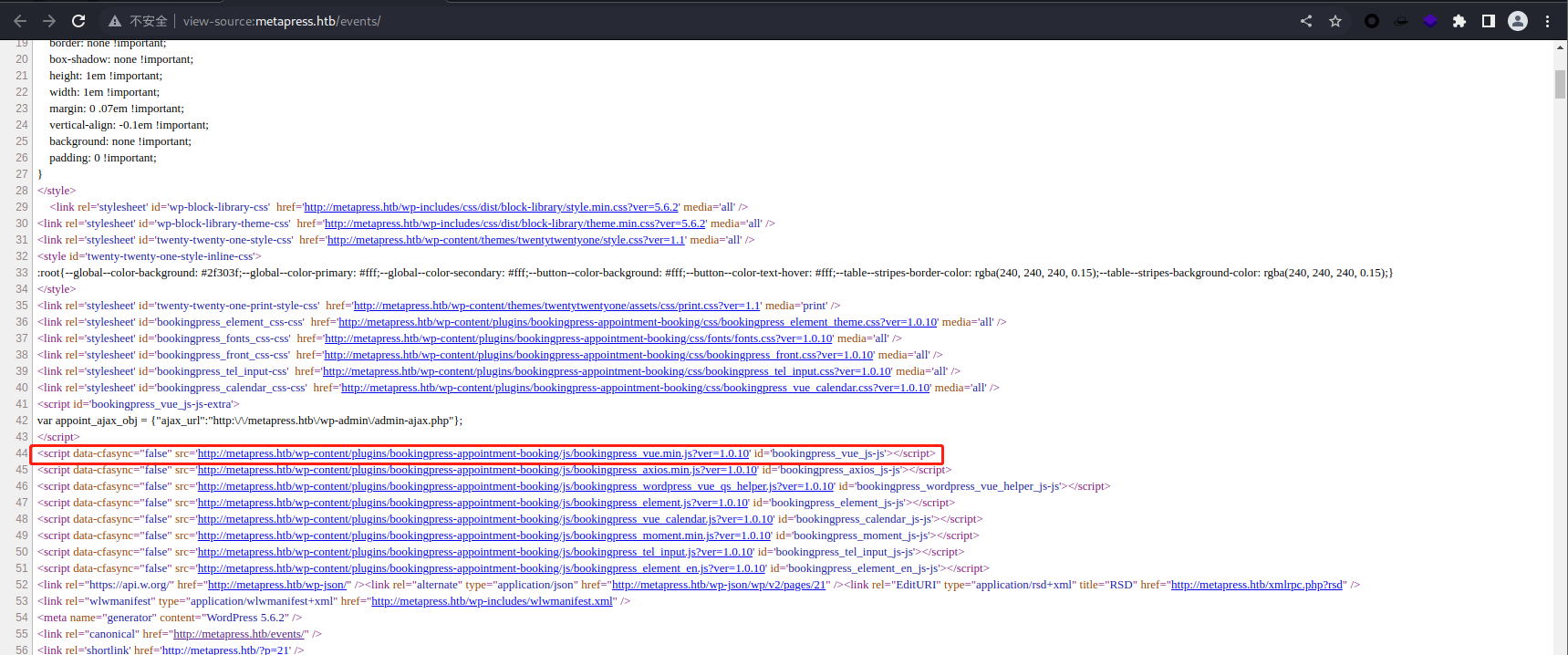Open the xmlrpc.php?rsd link
This screenshot has height=655, width=1568.
1257,585
